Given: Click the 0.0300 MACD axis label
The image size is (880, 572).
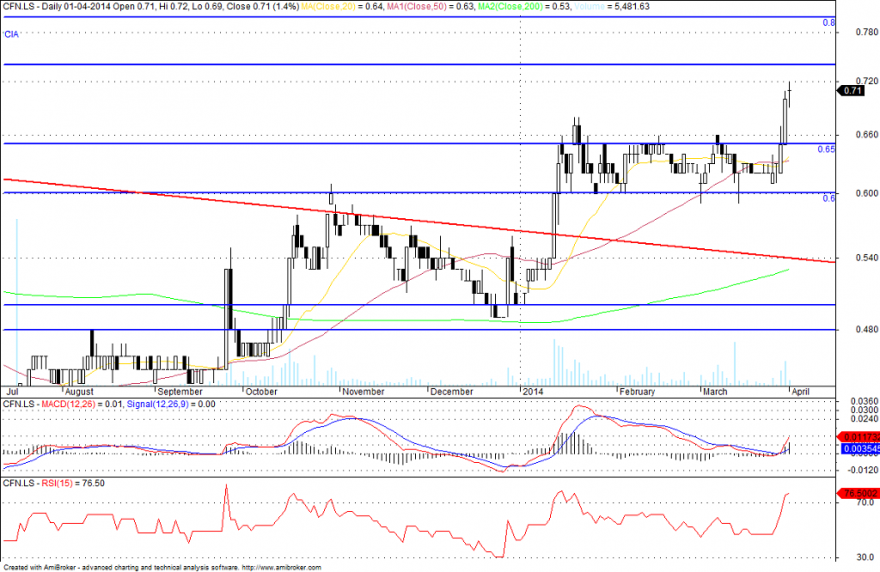Looking at the screenshot, I should [864, 410].
